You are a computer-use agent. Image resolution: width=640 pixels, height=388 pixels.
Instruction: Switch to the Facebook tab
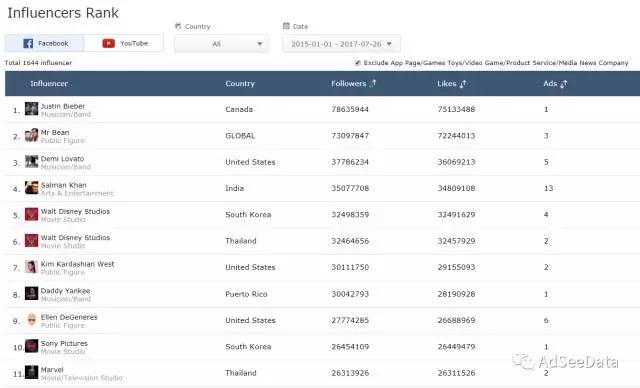pyautogui.click(x=45, y=43)
